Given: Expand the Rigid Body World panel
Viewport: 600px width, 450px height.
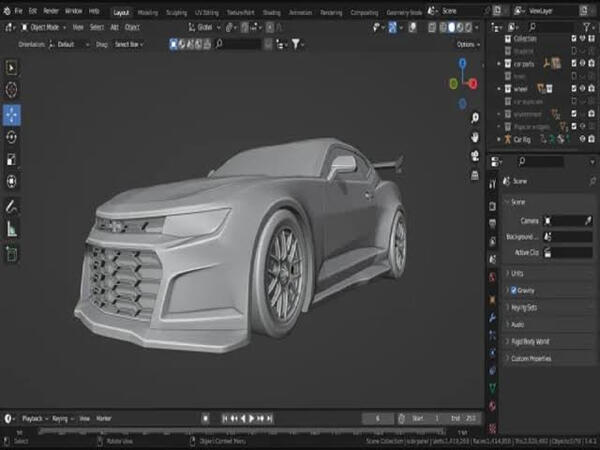Looking at the screenshot, I should coord(536,341).
